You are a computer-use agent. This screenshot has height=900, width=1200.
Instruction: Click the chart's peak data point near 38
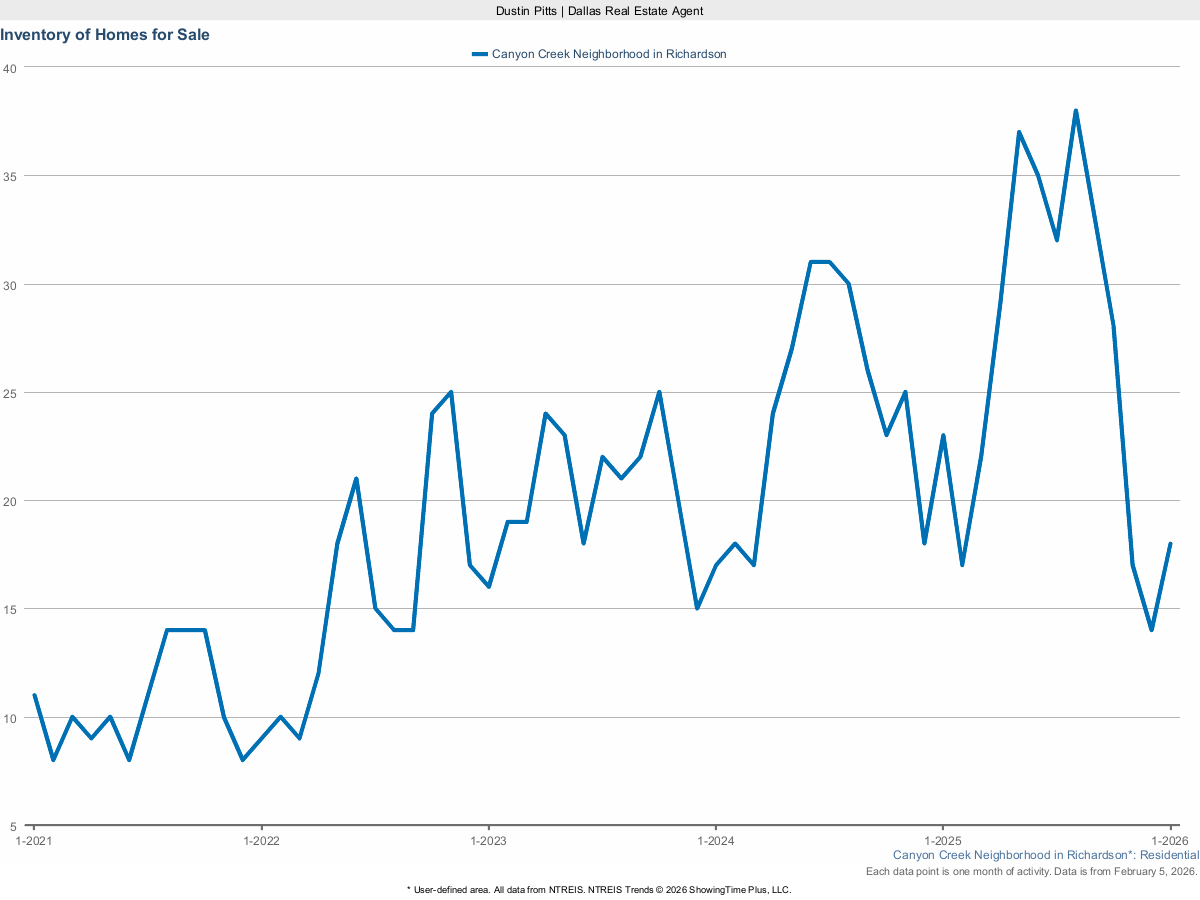1077,110
